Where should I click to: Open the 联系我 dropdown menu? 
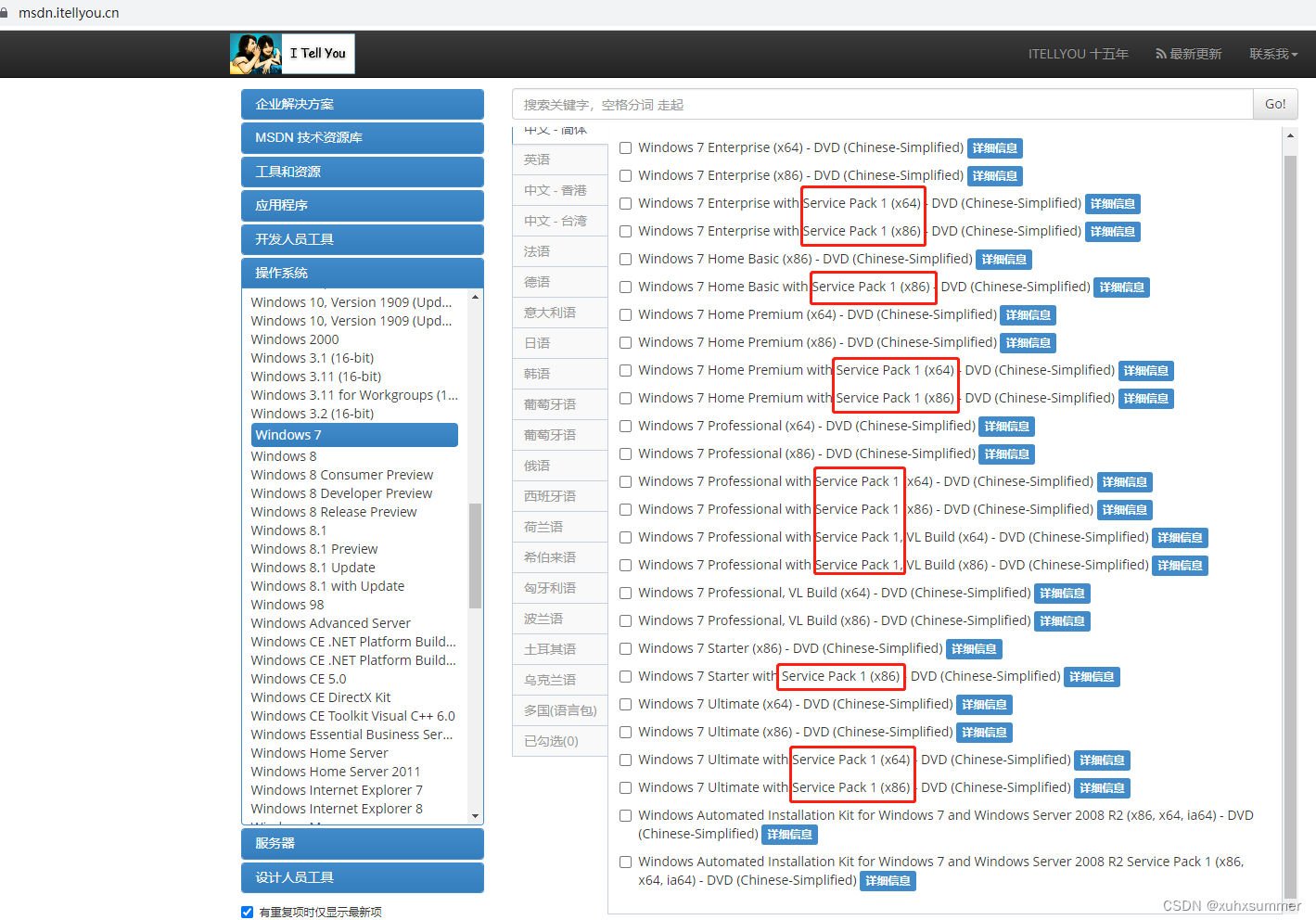tap(1273, 54)
